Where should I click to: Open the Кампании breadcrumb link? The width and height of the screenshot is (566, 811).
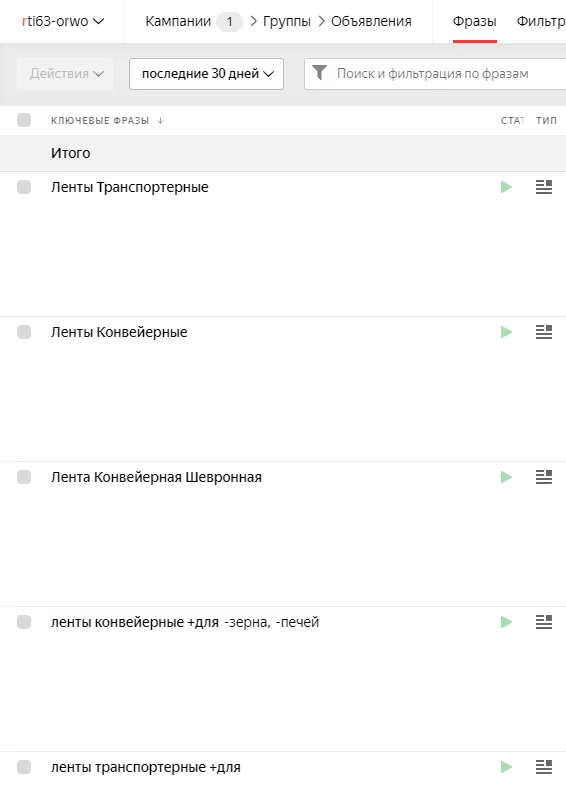coord(178,21)
